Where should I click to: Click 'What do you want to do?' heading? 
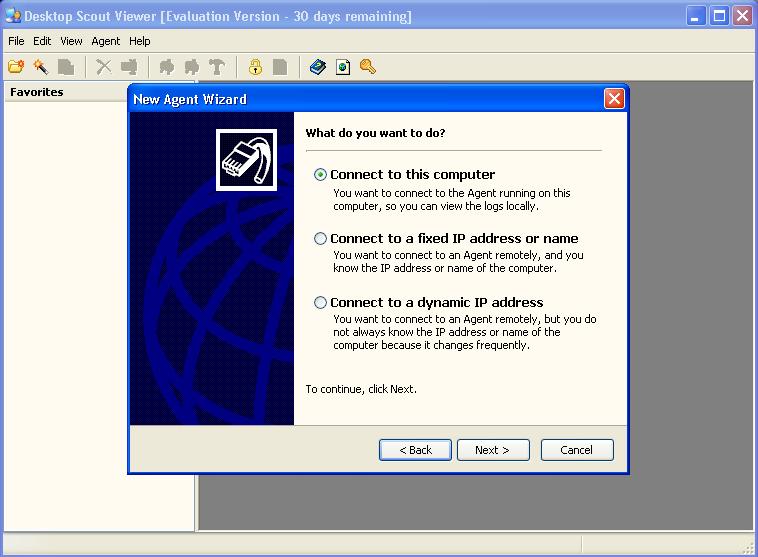click(375, 133)
